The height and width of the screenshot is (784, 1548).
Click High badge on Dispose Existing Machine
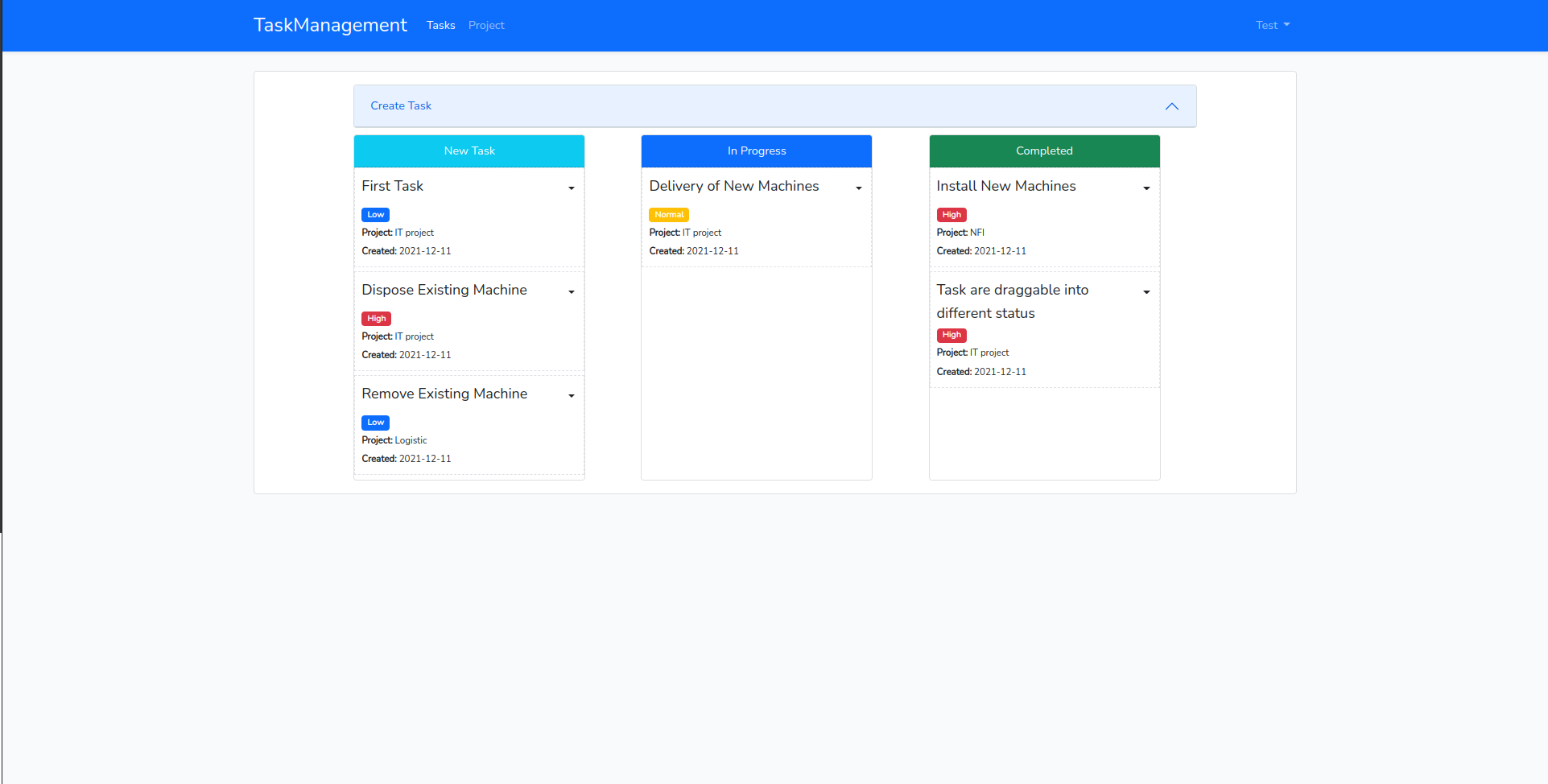[x=376, y=319]
